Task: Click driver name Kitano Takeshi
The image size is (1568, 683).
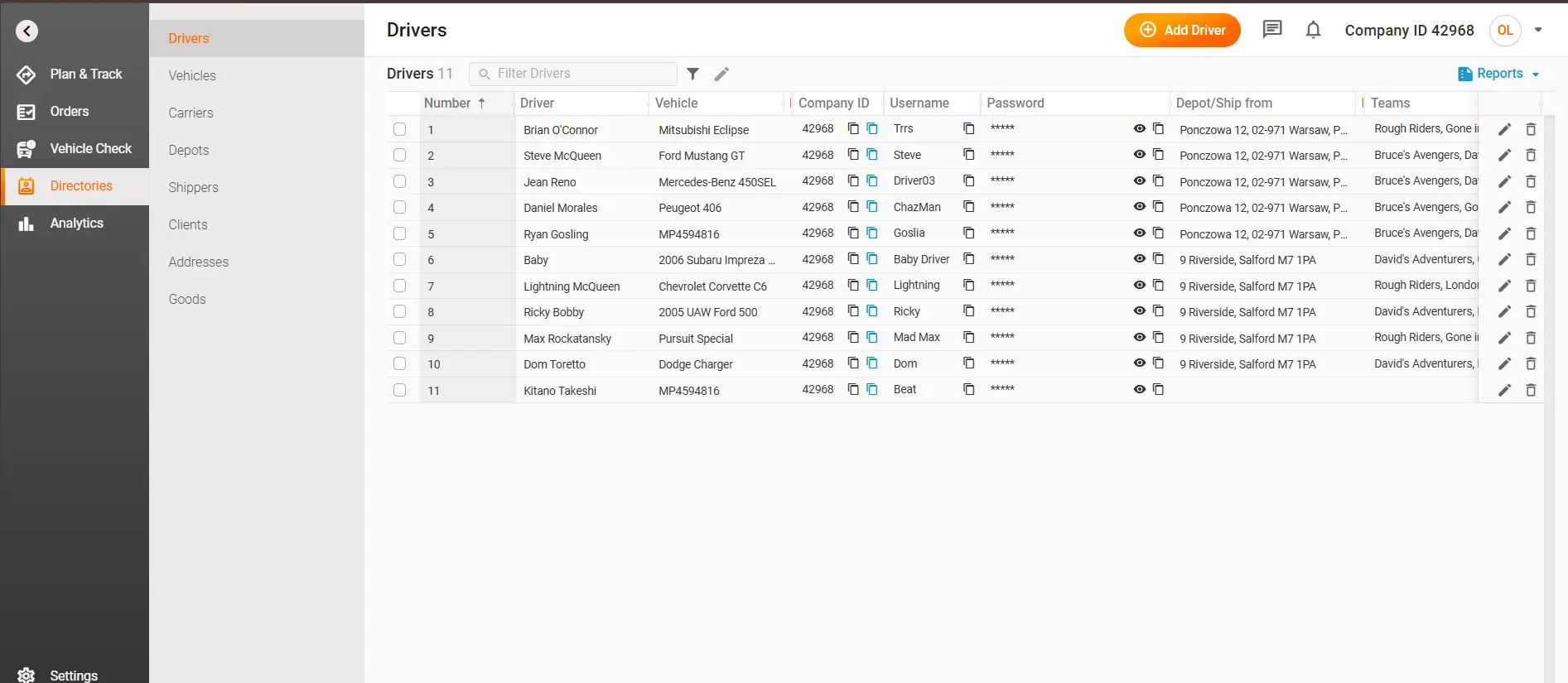Action: (x=560, y=391)
